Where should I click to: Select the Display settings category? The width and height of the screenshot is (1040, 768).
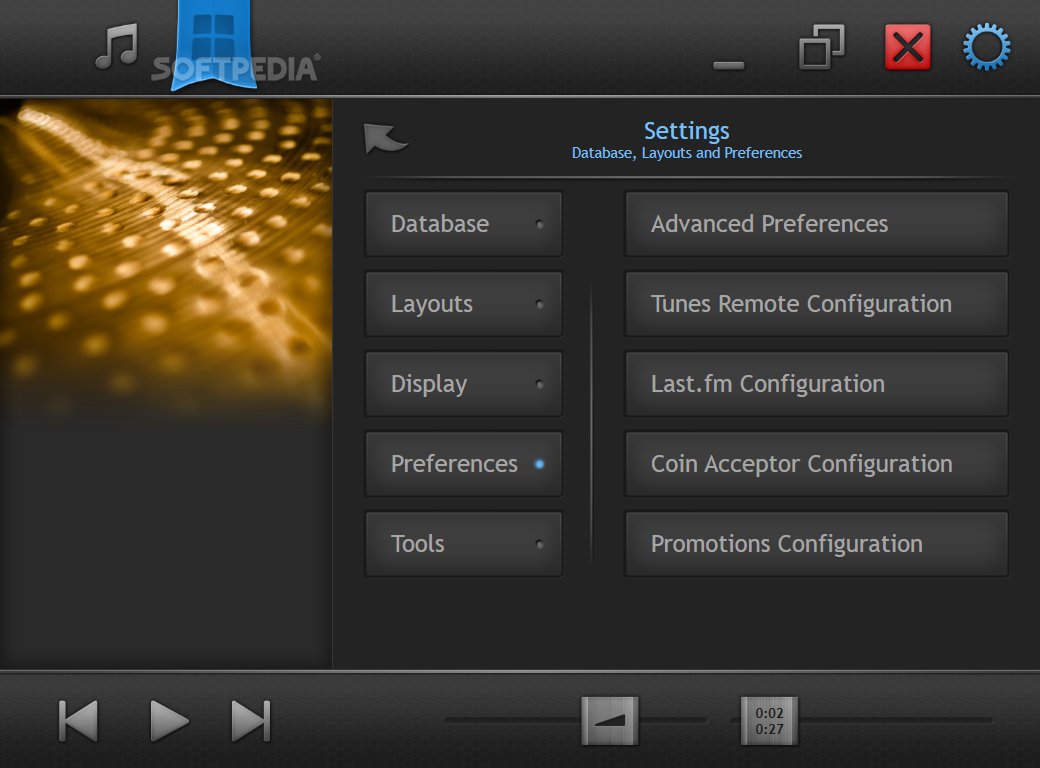[464, 384]
